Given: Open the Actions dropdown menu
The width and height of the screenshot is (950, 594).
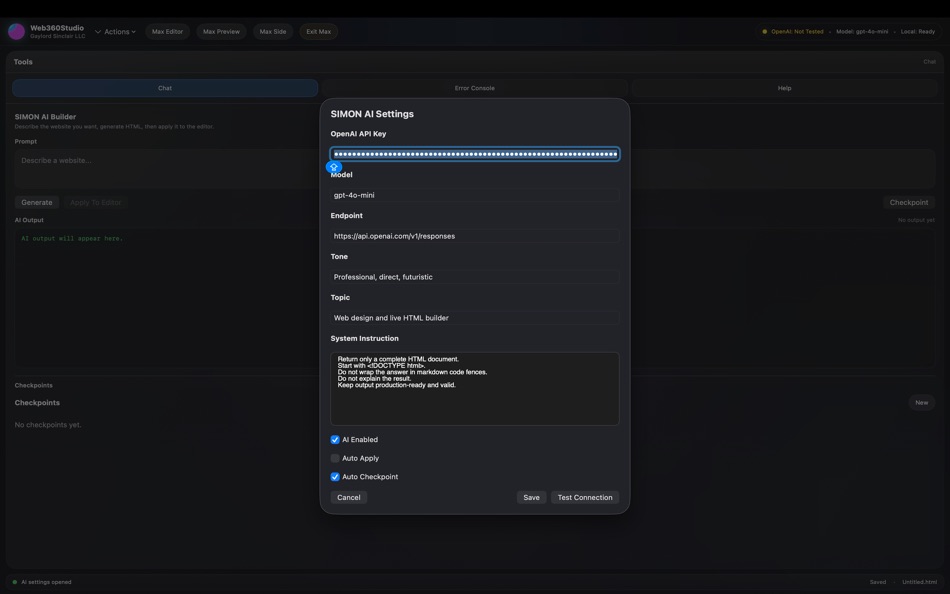Looking at the screenshot, I should tap(118, 31).
